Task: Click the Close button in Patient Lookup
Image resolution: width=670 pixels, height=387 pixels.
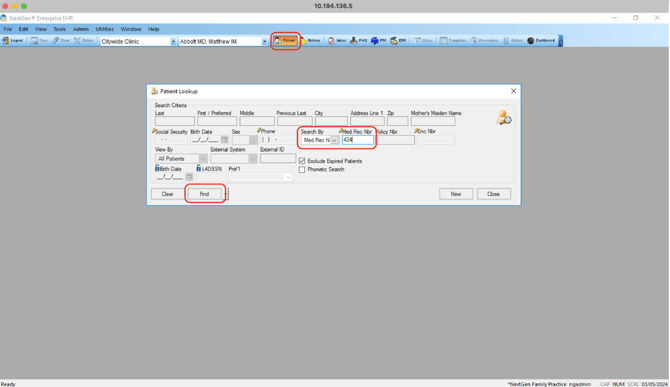Action: coord(494,194)
